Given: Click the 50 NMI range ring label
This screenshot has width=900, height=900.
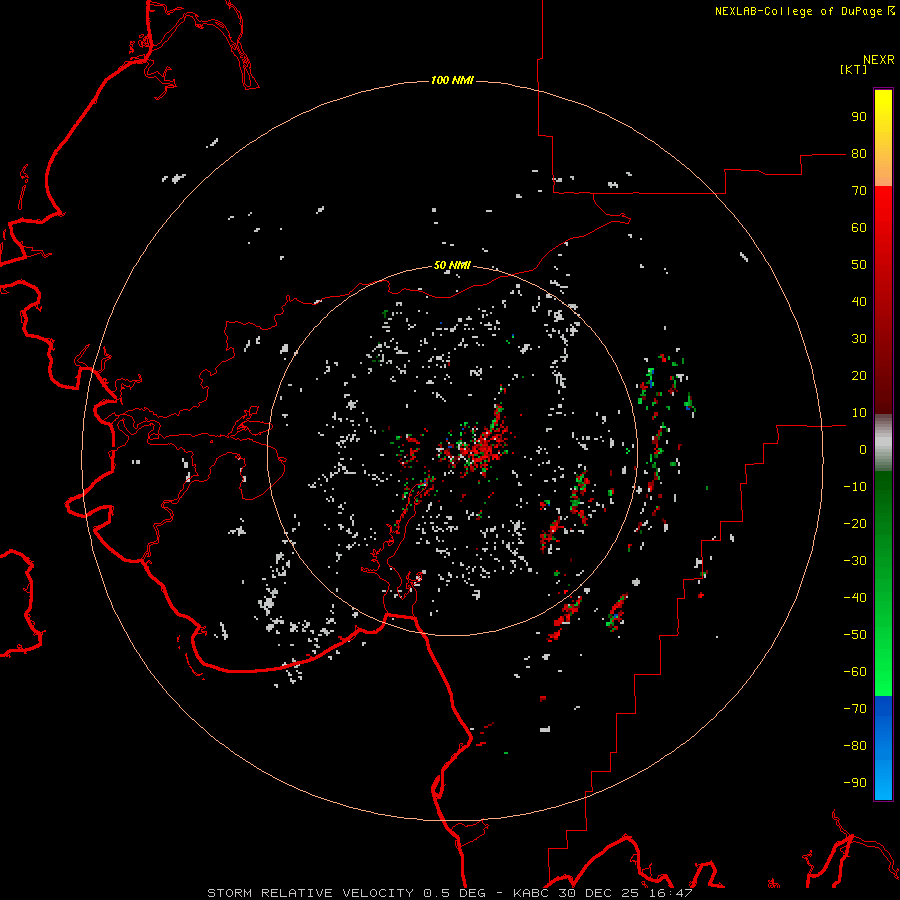Looking at the screenshot, I should (x=452, y=265).
